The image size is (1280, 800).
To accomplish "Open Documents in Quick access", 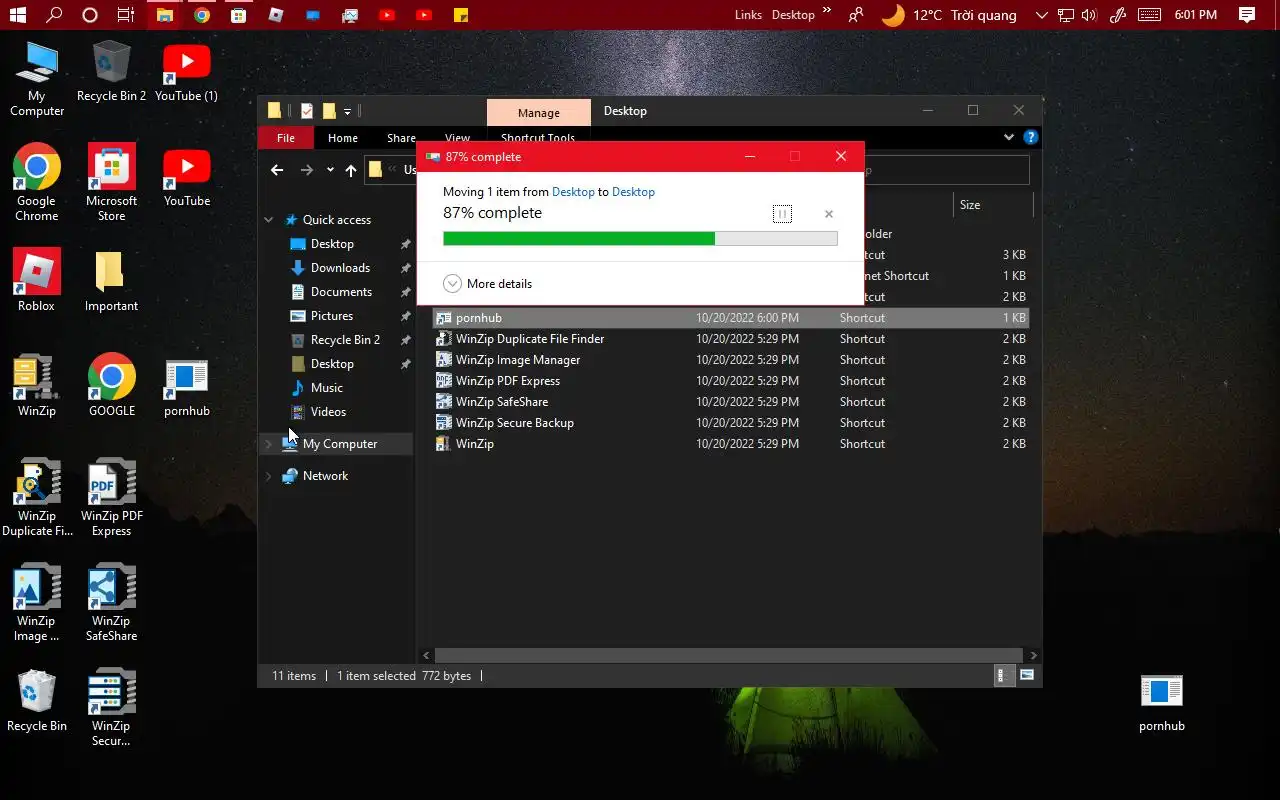I will pos(341,292).
